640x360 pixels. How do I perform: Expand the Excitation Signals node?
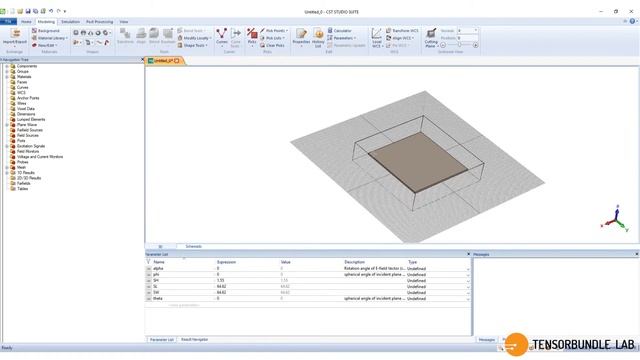point(7,146)
